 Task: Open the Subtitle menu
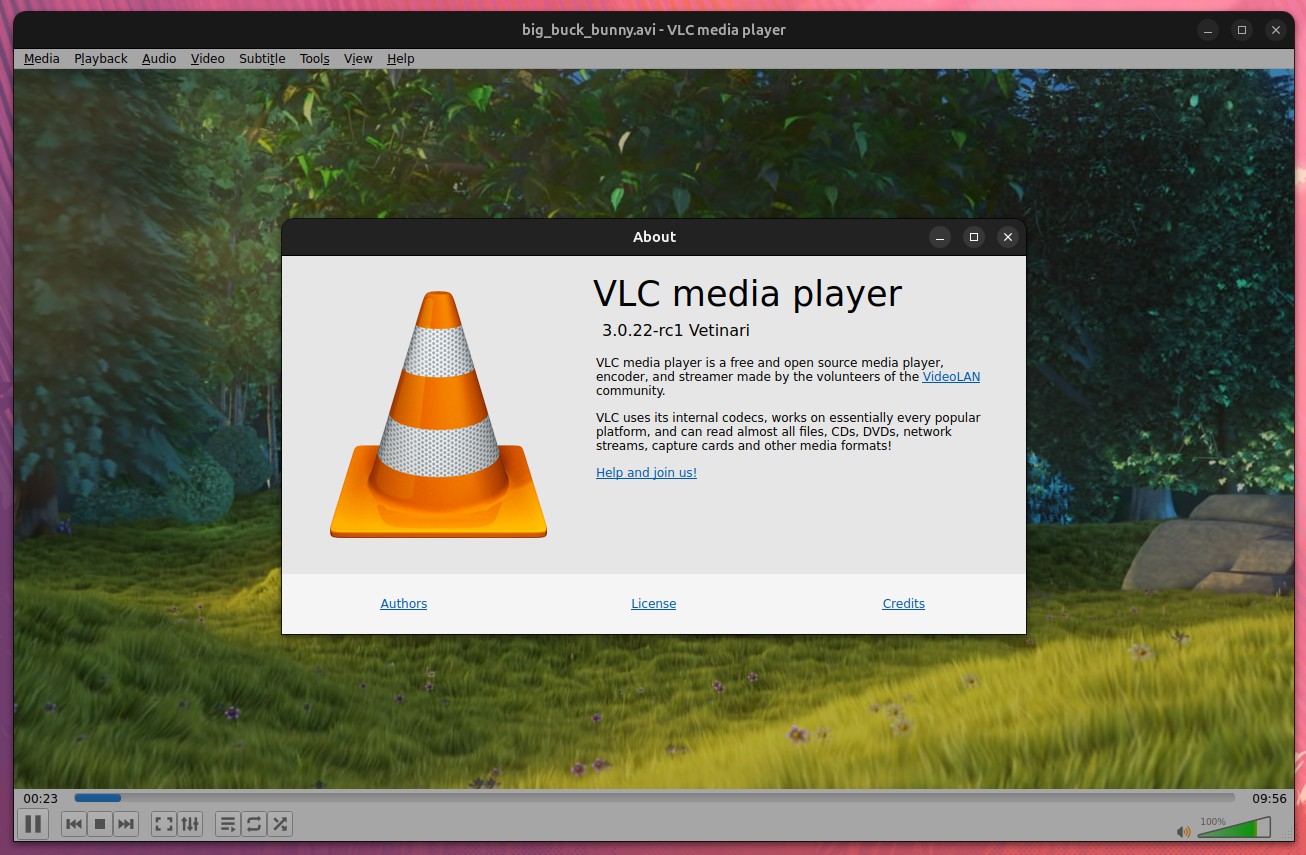point(262,58)
